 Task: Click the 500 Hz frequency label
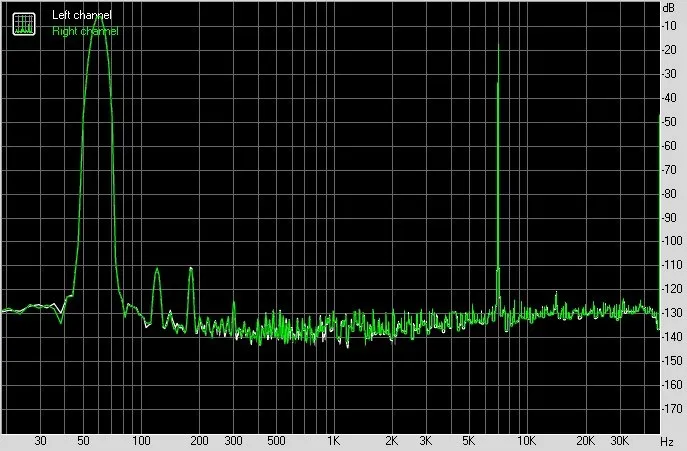coord(276,440)
